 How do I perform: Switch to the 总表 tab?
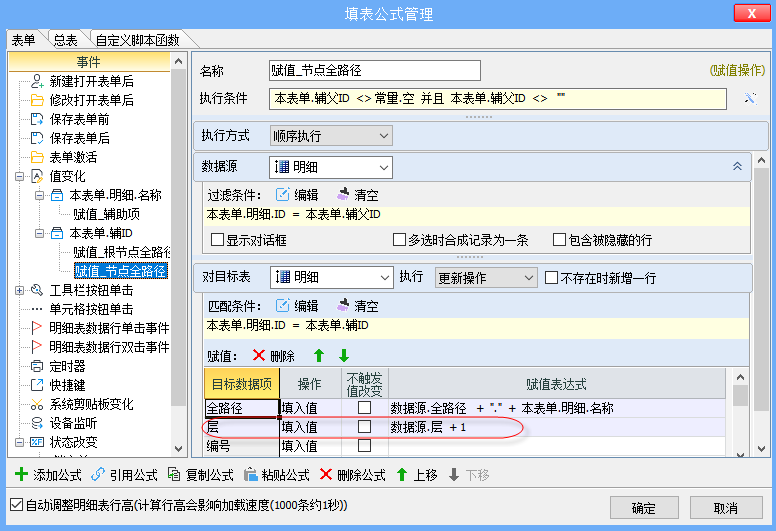coord(66,40)
